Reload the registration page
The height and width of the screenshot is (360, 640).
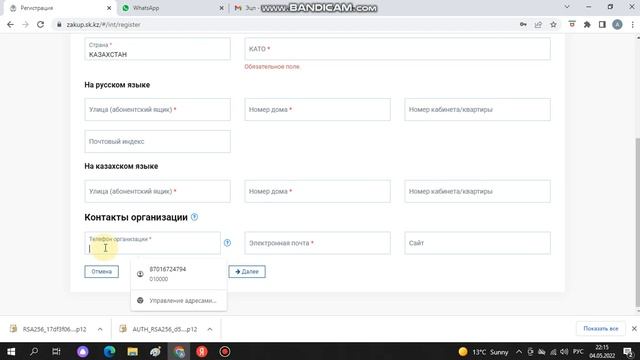40,24
